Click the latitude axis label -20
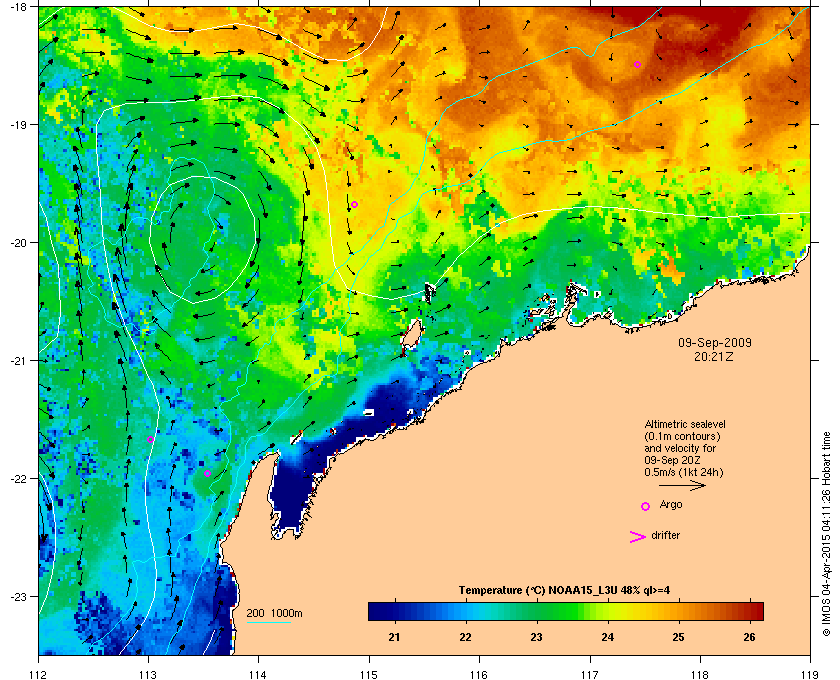This screenshot has height=680, width=840. 18,243
